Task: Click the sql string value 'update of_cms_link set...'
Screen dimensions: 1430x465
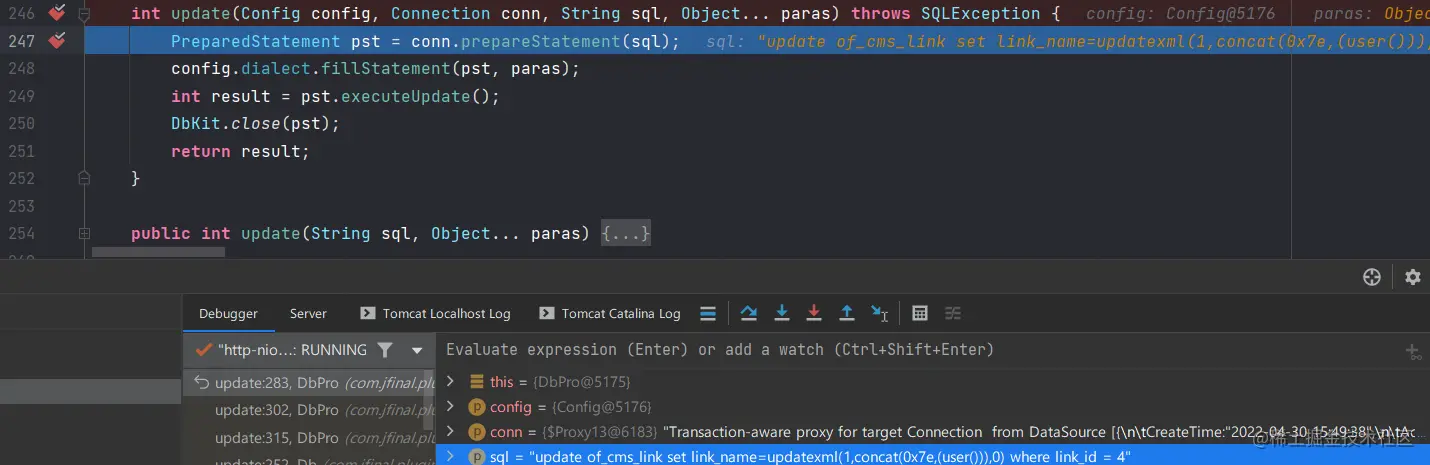Action: point(829,457)
